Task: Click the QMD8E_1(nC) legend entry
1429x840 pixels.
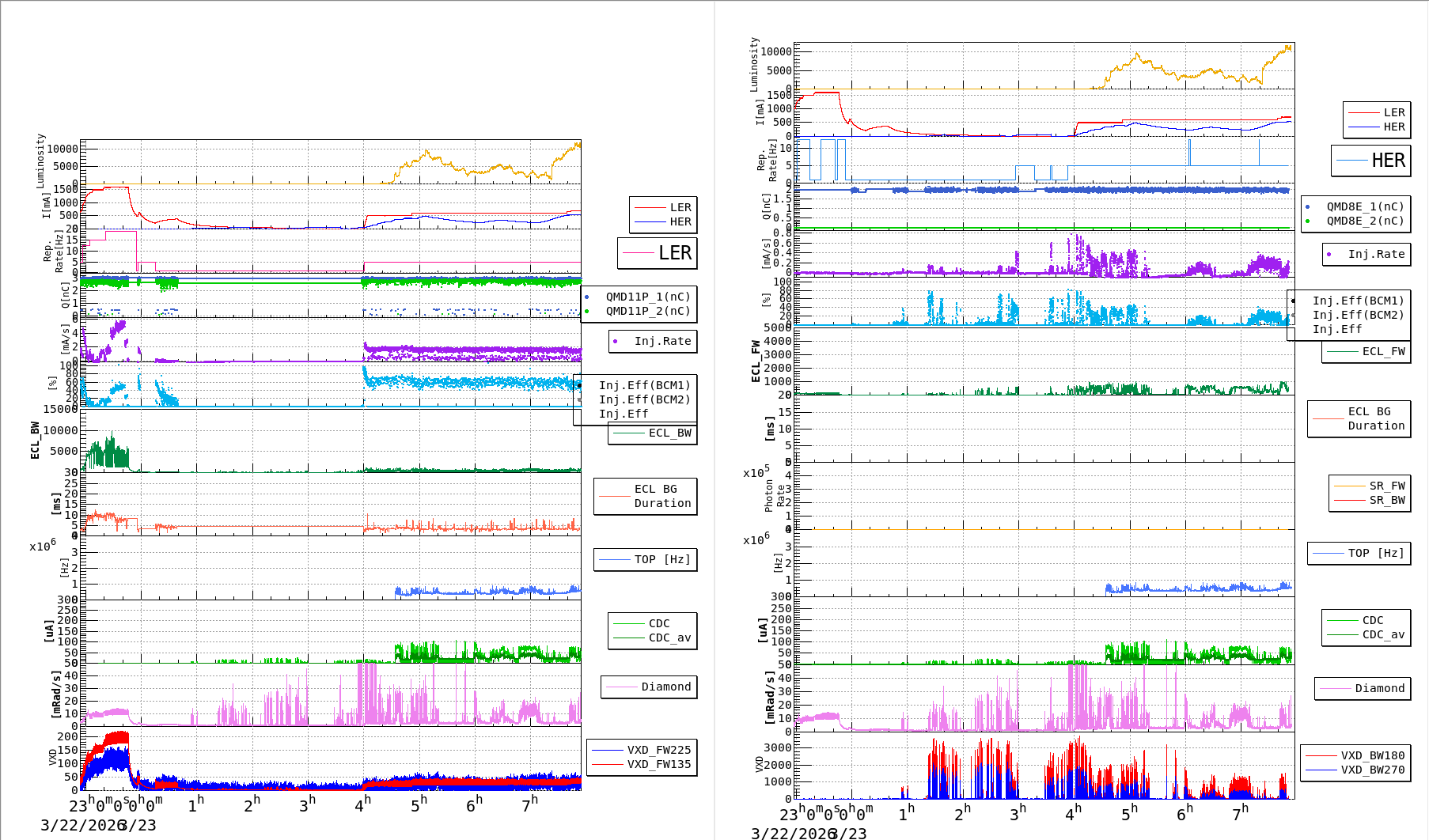Action: (1364, 206)
